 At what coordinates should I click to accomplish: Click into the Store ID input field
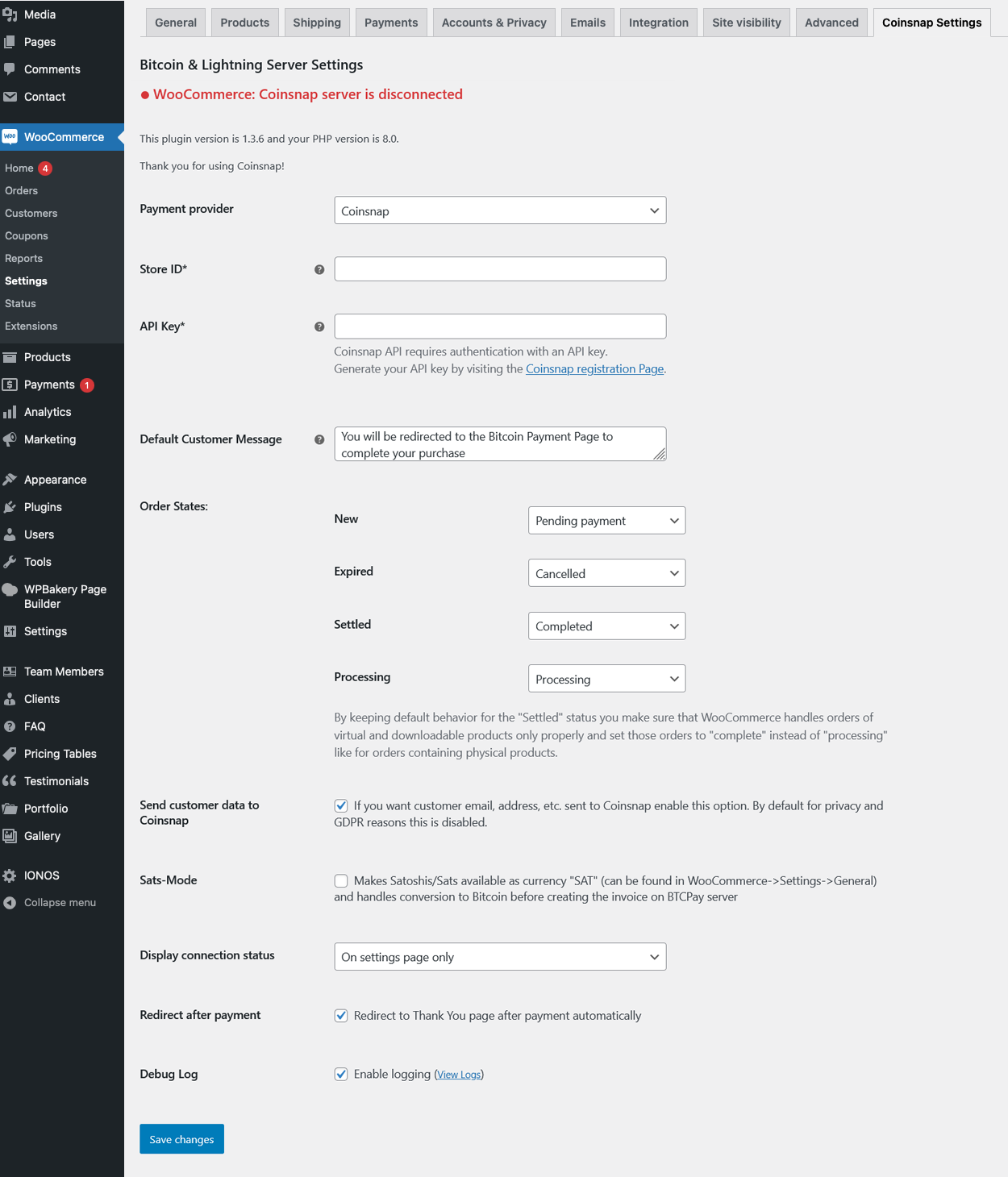500,269
